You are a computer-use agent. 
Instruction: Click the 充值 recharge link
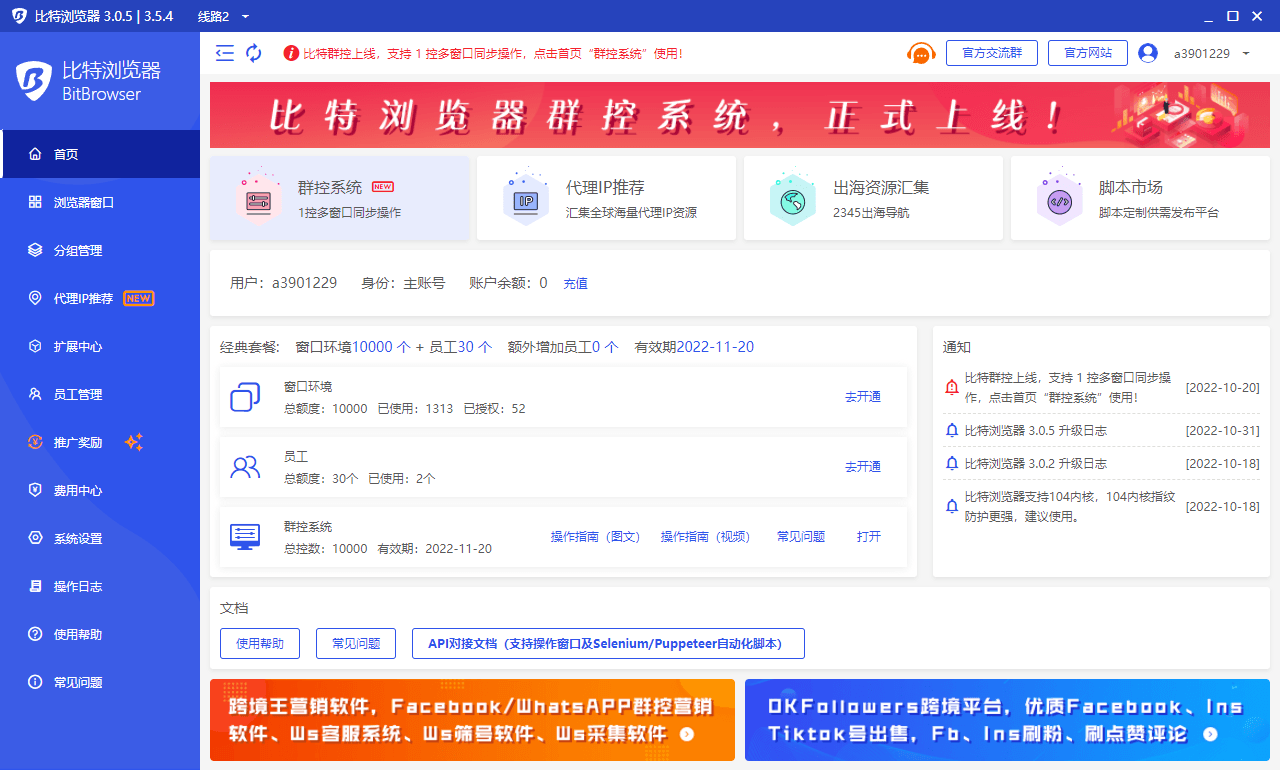coord(575,283)
